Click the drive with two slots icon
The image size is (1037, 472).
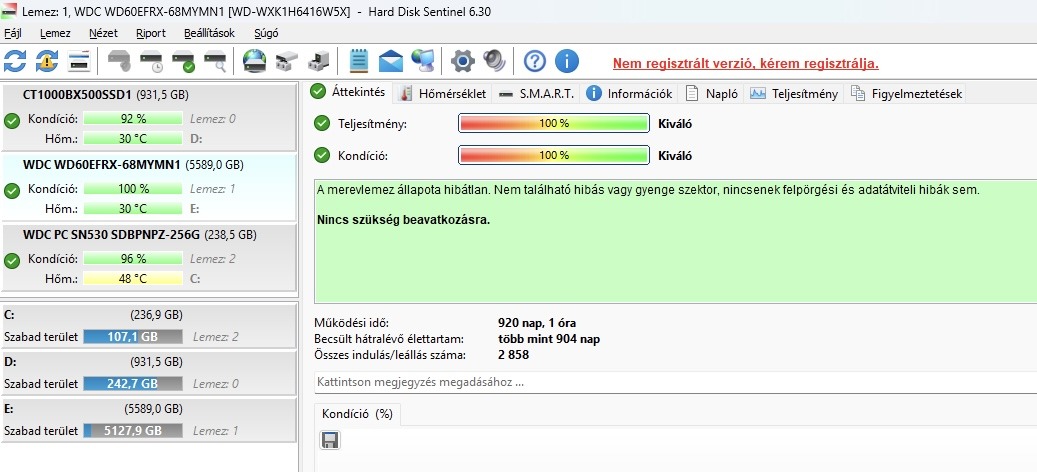coord(287,61)
